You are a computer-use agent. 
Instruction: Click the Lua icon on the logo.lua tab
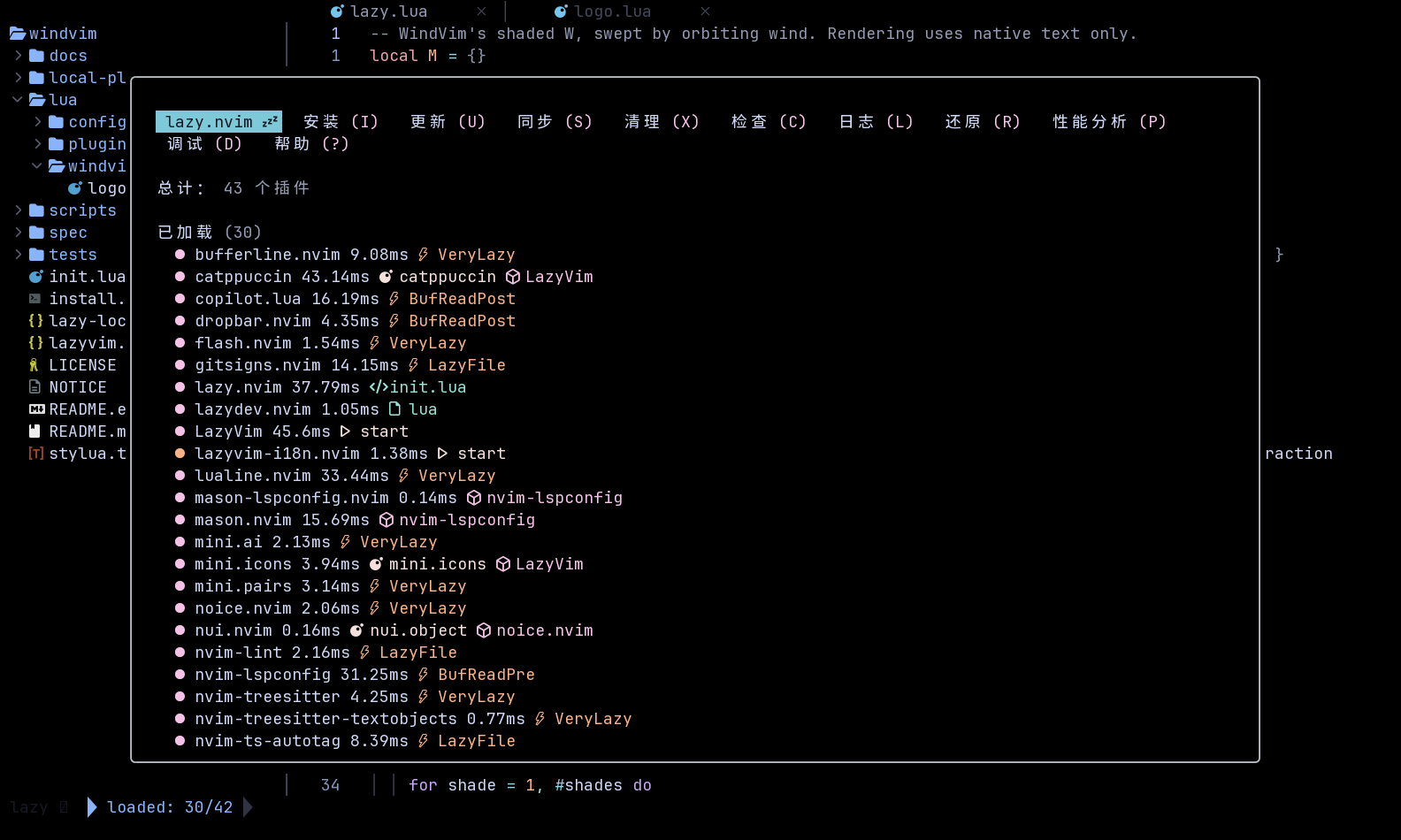click(x=561, y=11)
